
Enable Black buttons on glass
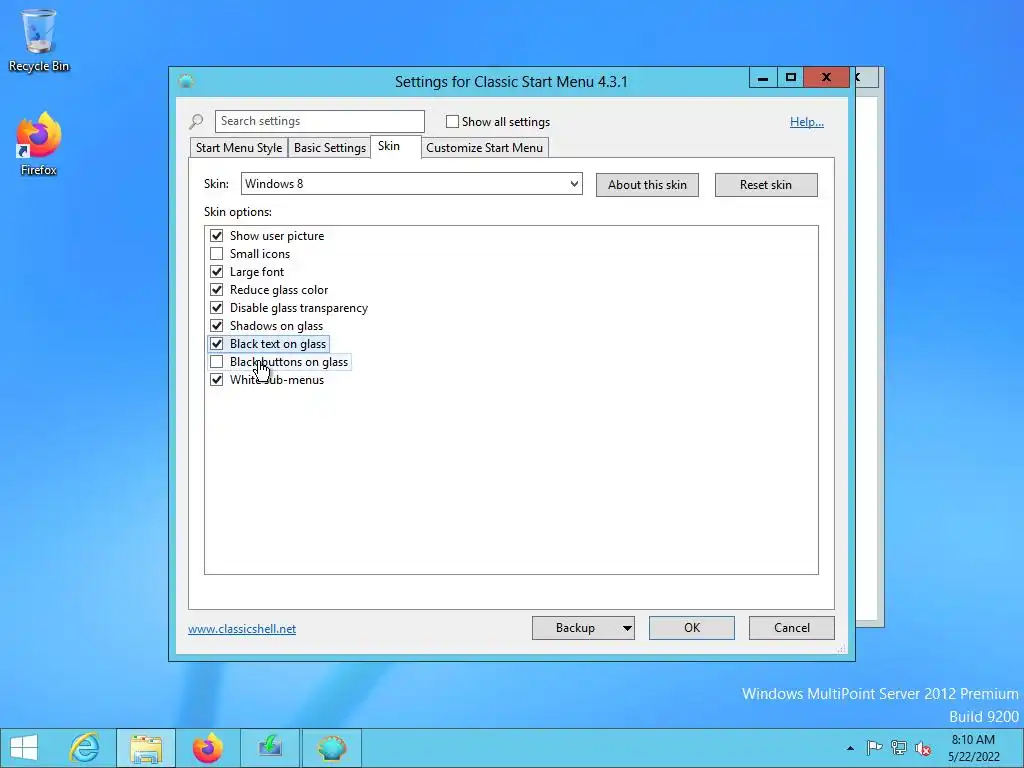click(x=216, y=361)
